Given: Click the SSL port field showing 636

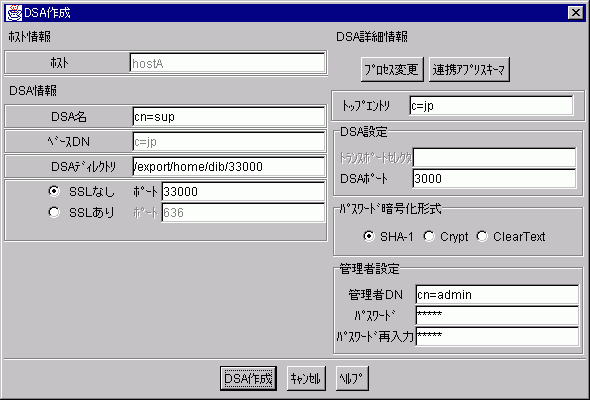Looking at the screenshot, I should click(x=243, y=213).
